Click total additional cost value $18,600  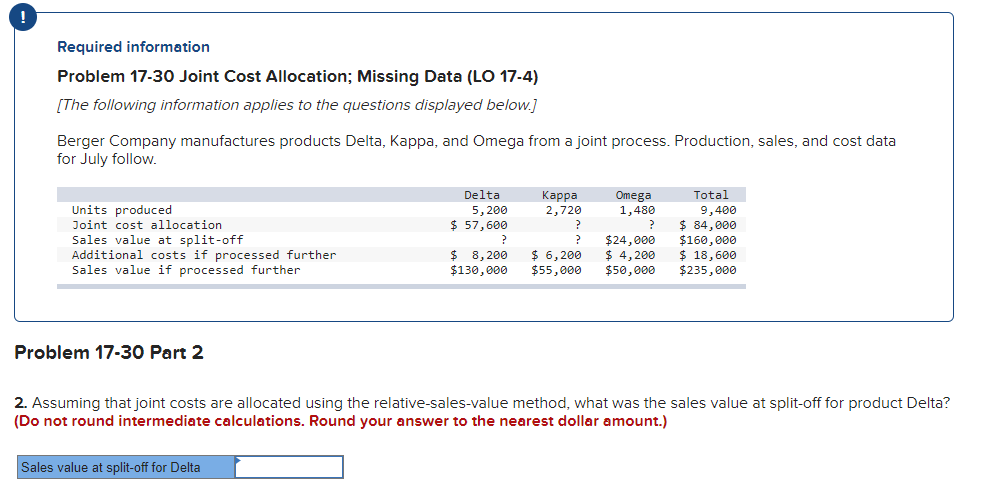click(708, 255)
